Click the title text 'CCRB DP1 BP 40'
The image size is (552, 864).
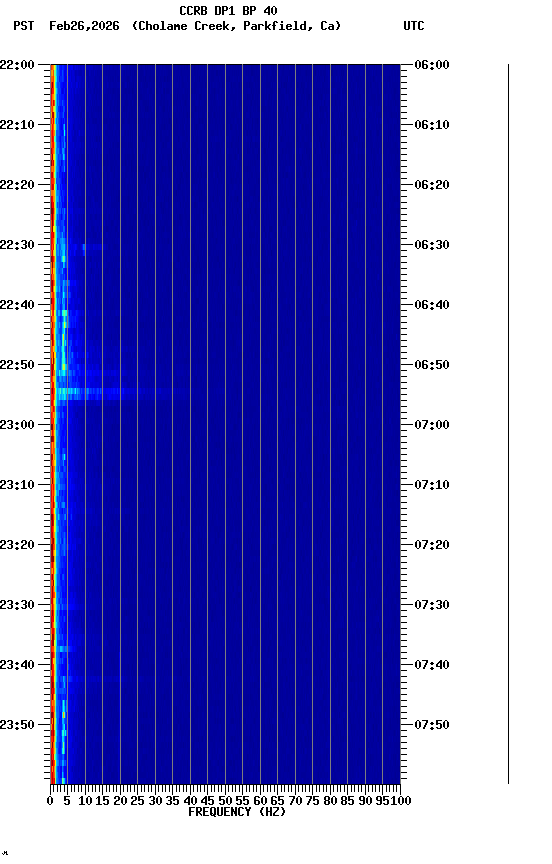coord(228,10)
